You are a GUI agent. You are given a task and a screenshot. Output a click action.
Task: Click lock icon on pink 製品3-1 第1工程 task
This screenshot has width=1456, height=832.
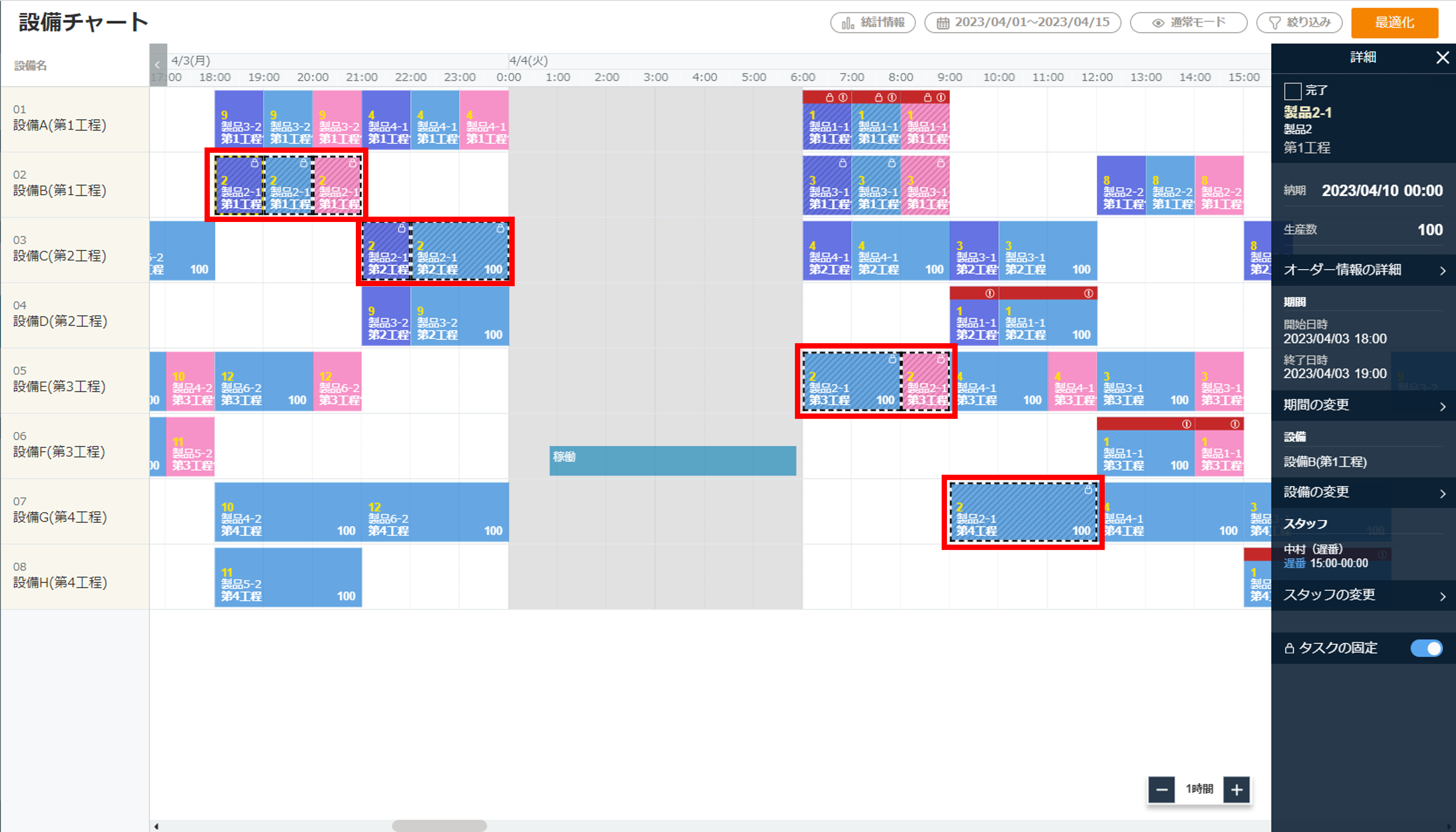pos(941,163)
